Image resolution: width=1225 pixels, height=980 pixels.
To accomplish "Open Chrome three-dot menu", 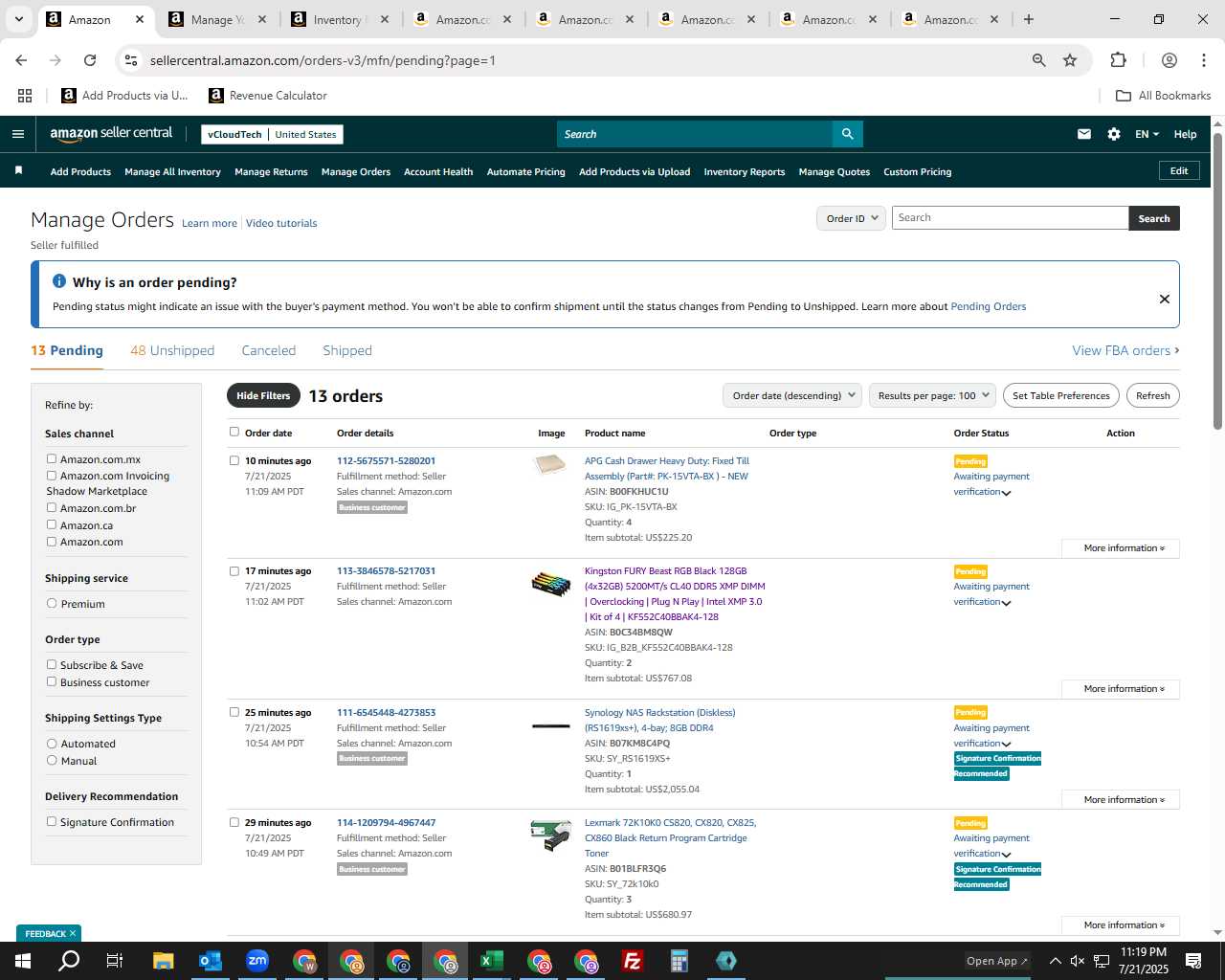I will pos(1203,60).
